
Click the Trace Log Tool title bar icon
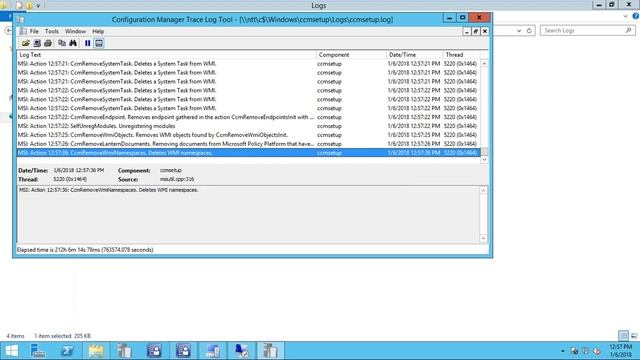[21, 20]
